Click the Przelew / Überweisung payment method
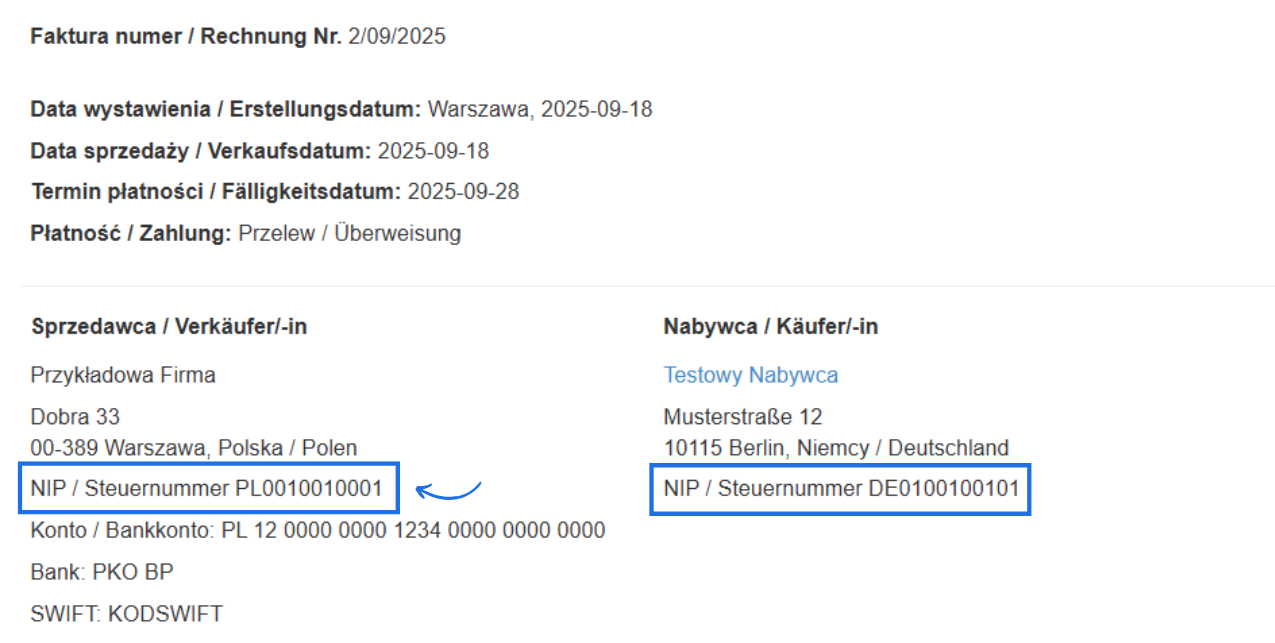 click(349, 233)
